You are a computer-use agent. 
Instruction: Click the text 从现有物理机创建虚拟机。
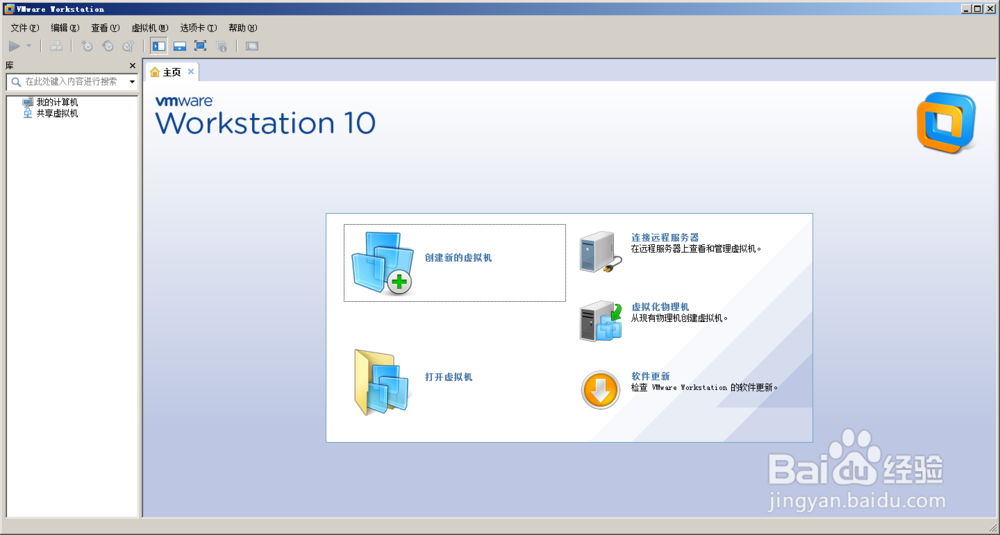(x=680, y=318)
